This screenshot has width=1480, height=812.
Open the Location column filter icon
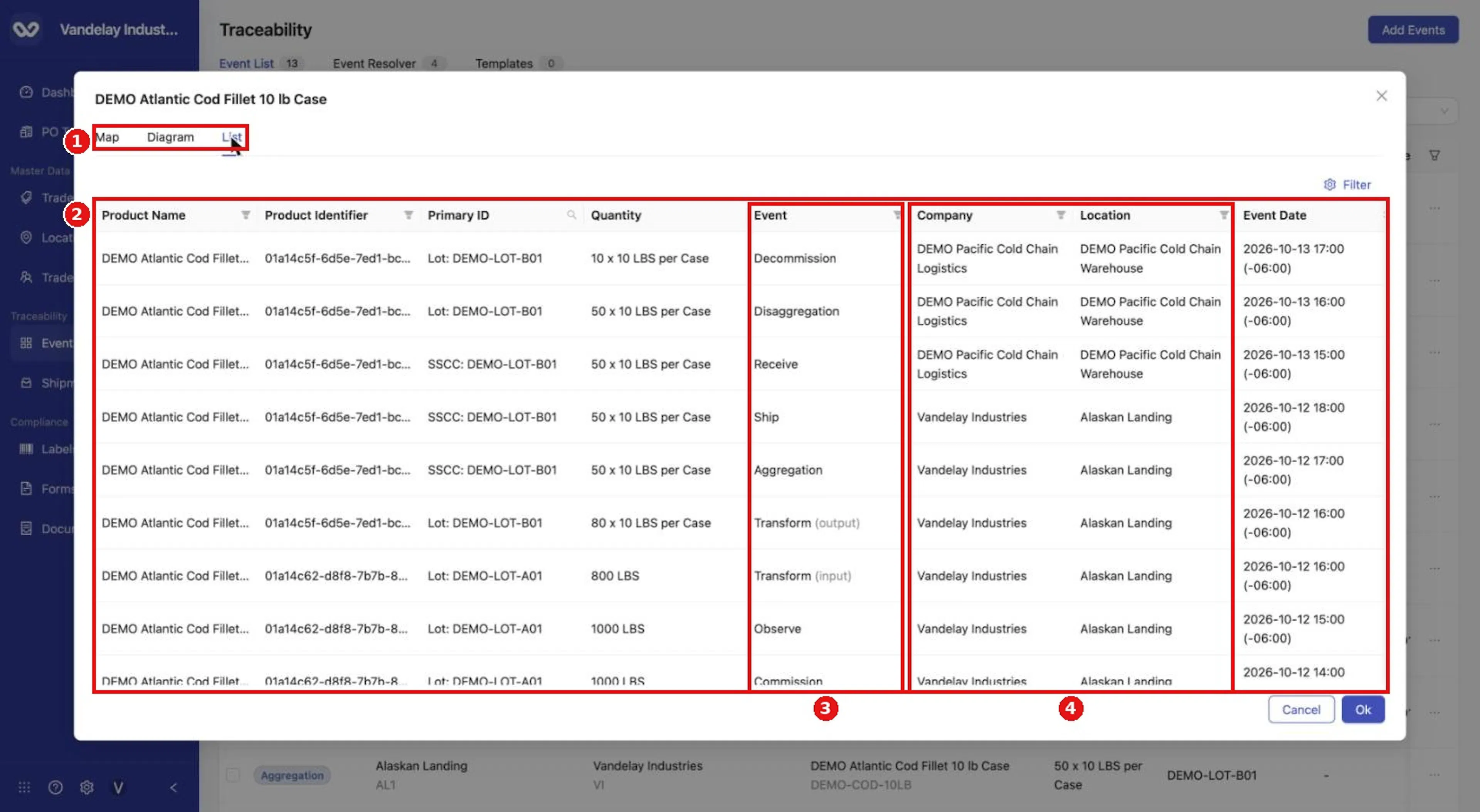(1224, 215)
